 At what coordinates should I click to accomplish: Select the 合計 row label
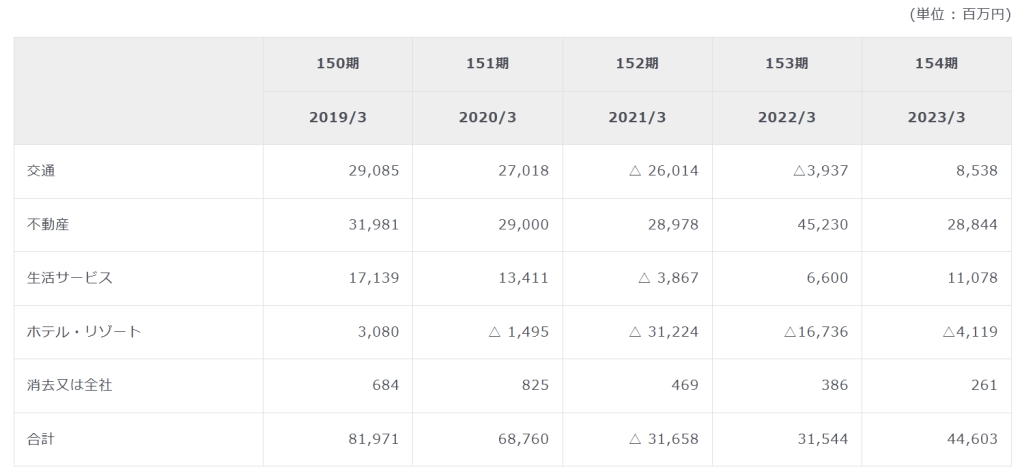(x=41, y=439)
